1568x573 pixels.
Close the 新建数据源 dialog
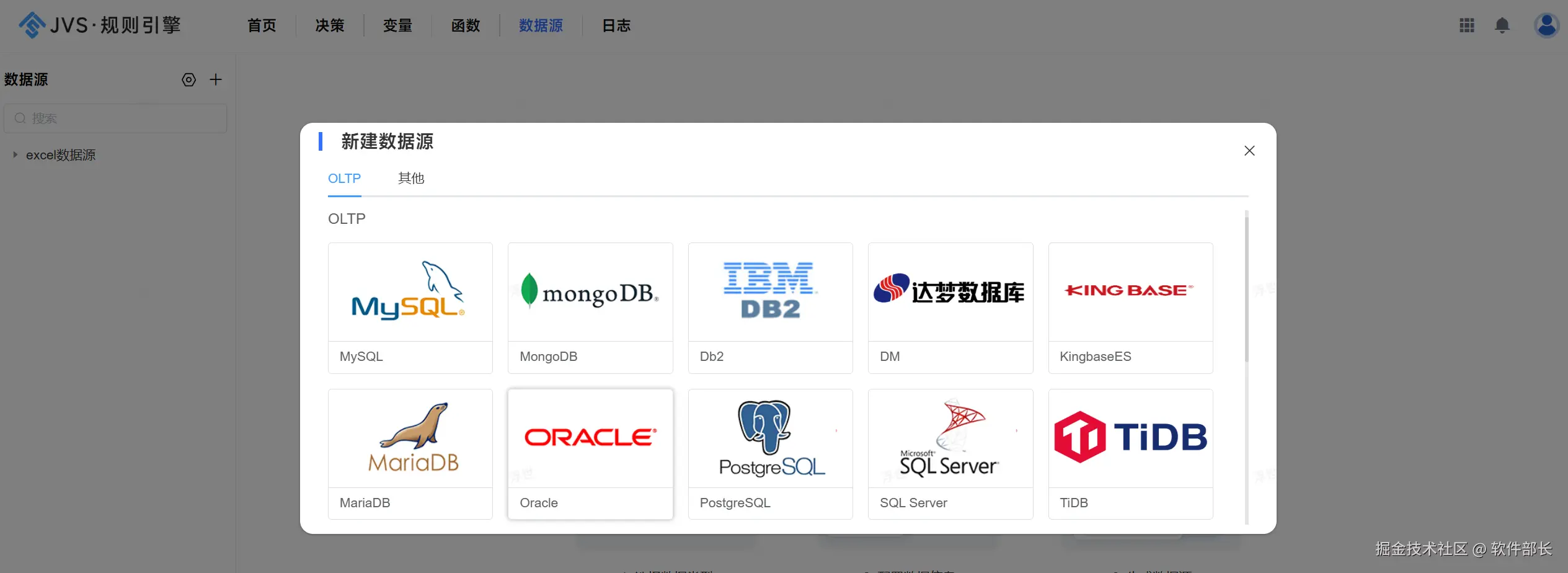[x=1249, y=151]
